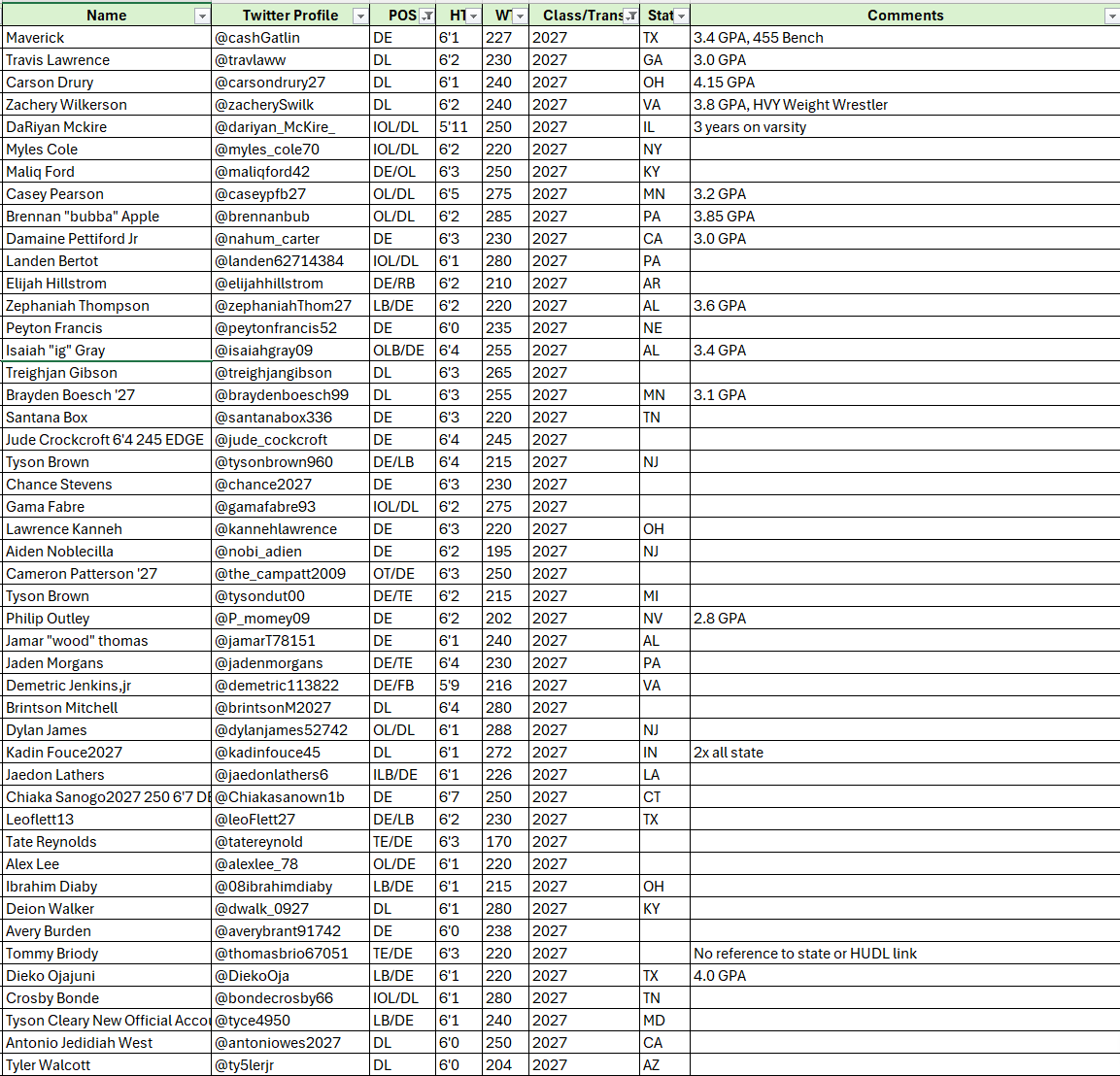Click the DE/RB position cell
This screenshot has width=1120, height=1076.
coord(403,284)
